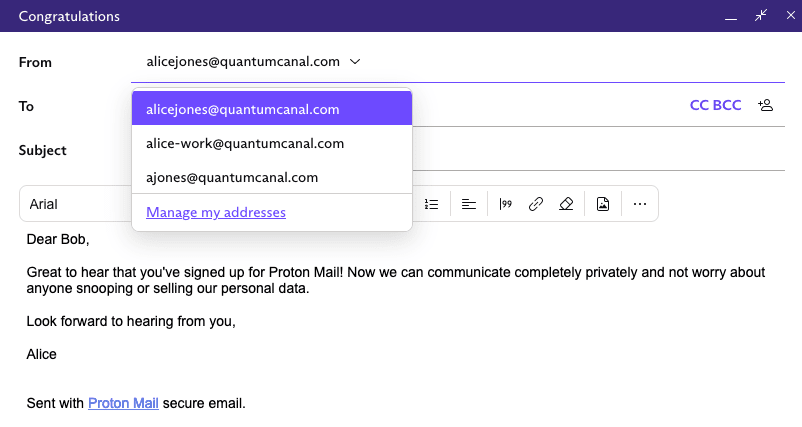Select alicejones@quantumcanal.com in the list
The height and width of the screenshot is (427, 802).
click(272, 108)
